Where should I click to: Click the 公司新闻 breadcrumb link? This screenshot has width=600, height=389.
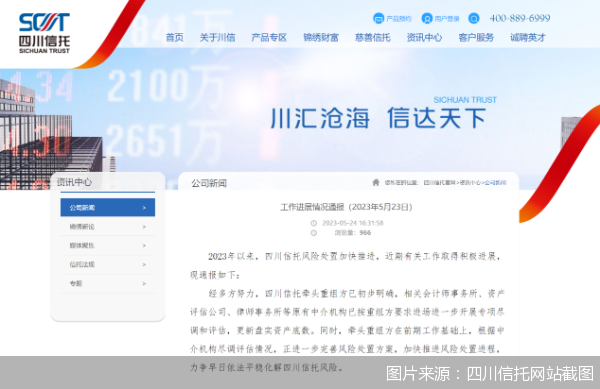point(496,182)
